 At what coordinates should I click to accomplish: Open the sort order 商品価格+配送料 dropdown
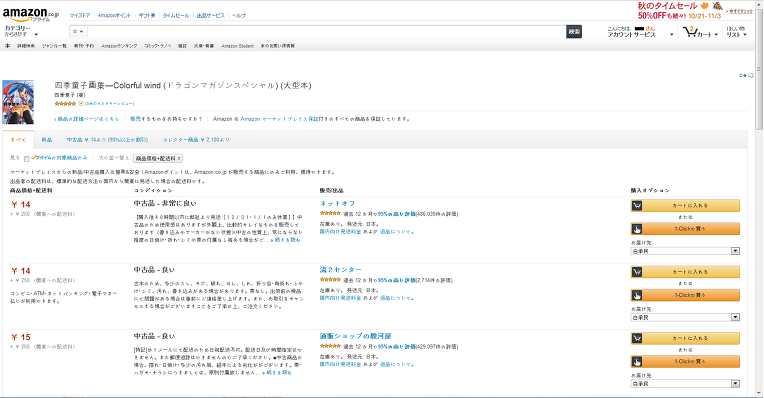(158, 158)
